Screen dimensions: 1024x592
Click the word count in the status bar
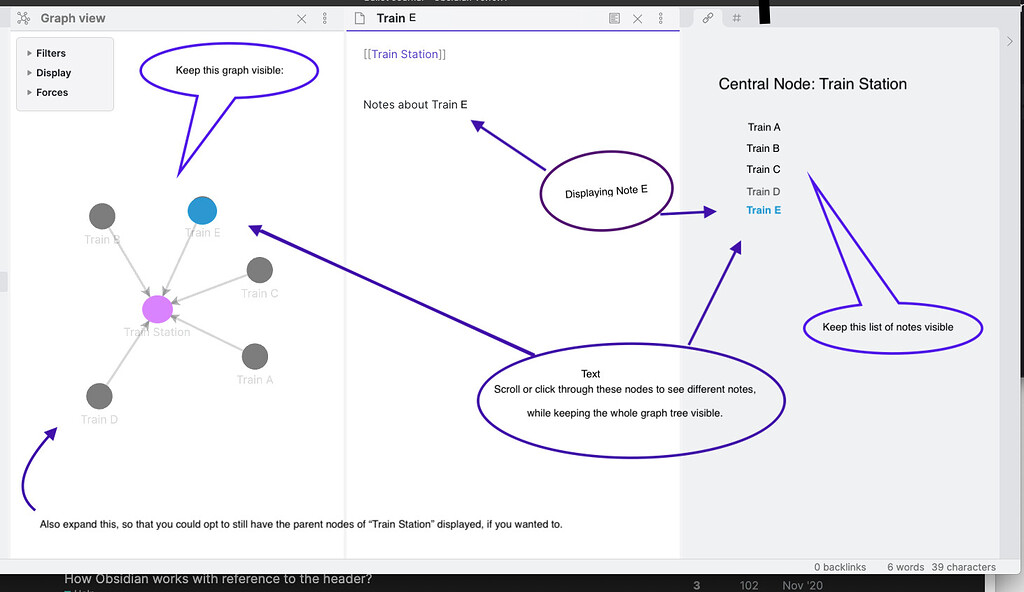904,567
